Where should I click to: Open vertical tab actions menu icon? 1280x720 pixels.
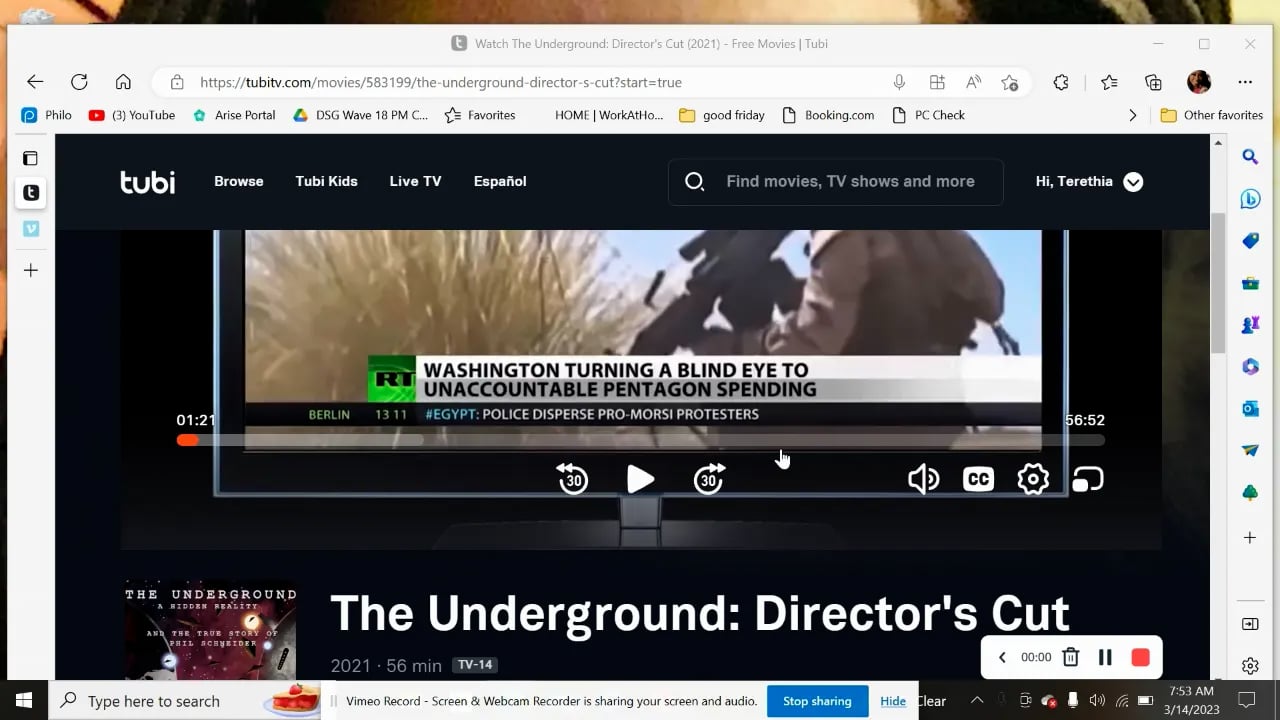tap(31, 158)
